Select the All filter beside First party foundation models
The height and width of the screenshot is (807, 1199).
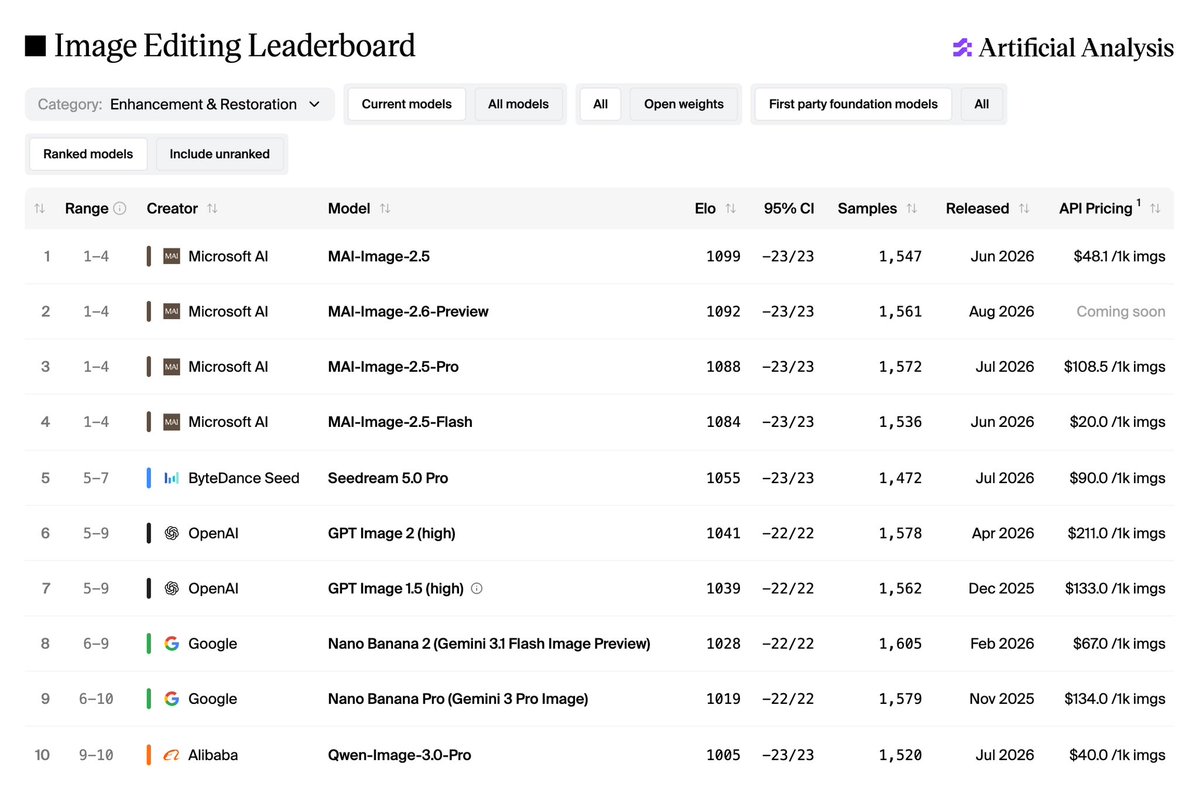tap(981, 104)
